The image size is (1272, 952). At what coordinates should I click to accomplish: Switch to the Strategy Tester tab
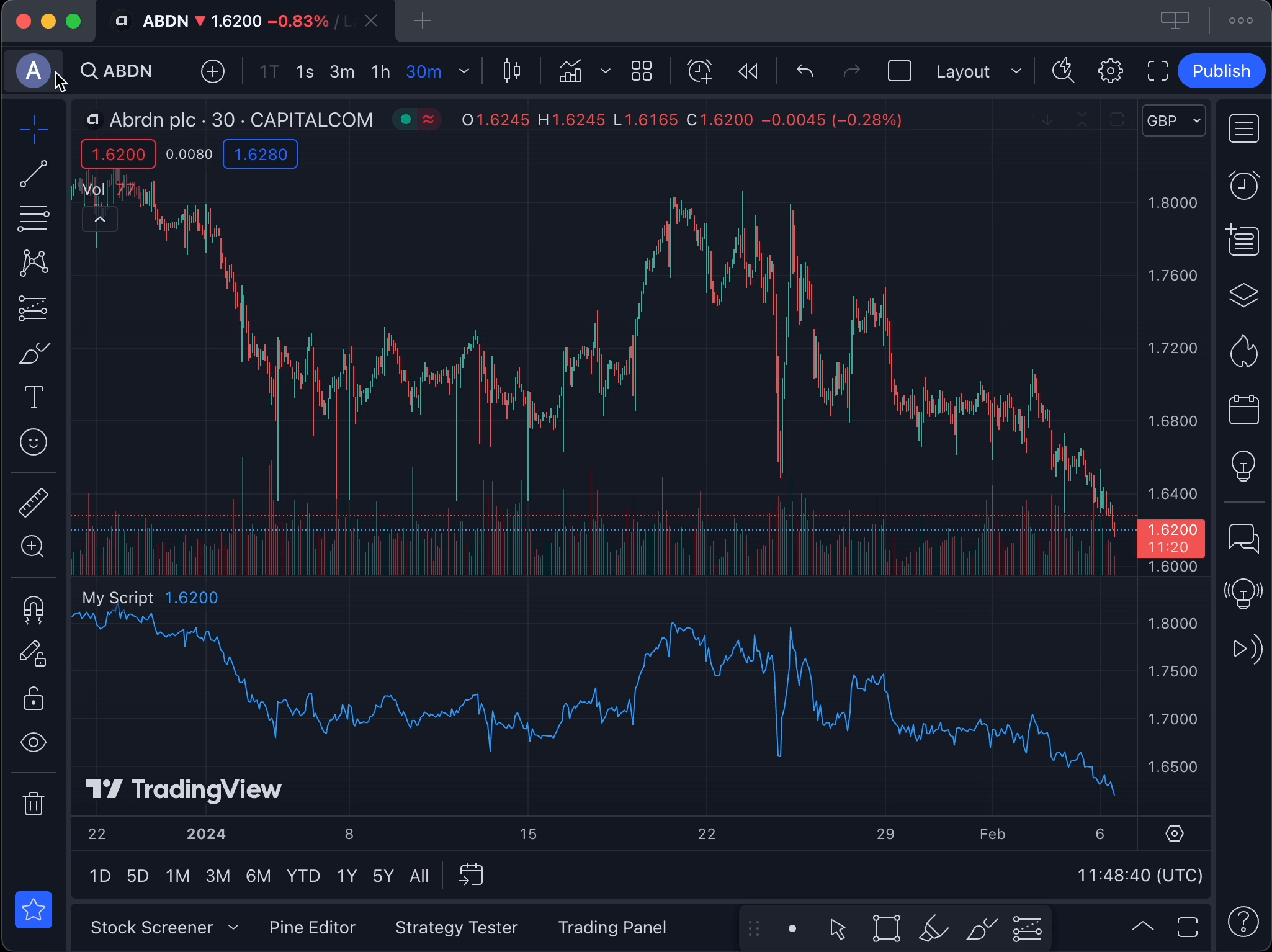pyautogui.click(x=456, y=927)
